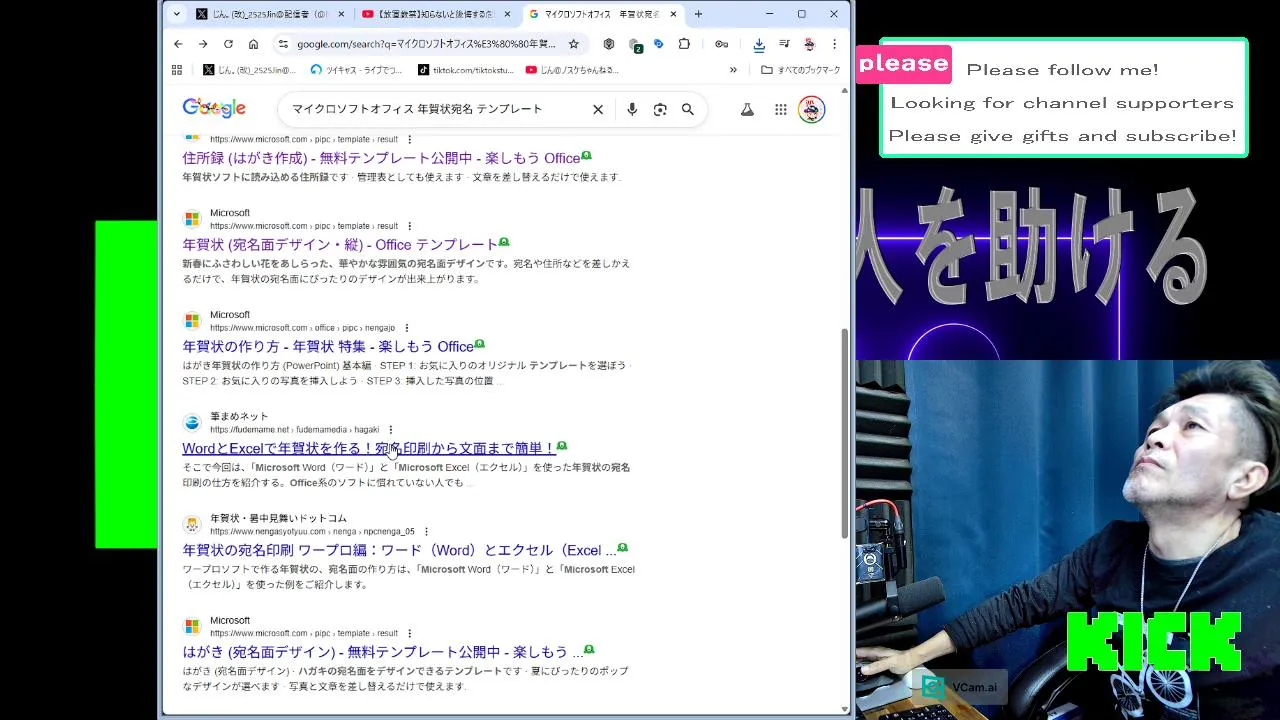Image resolution: width=1280 pixels, height=720 pixels.
Task: Show browser downloads
Action: [x=759, y=44]
